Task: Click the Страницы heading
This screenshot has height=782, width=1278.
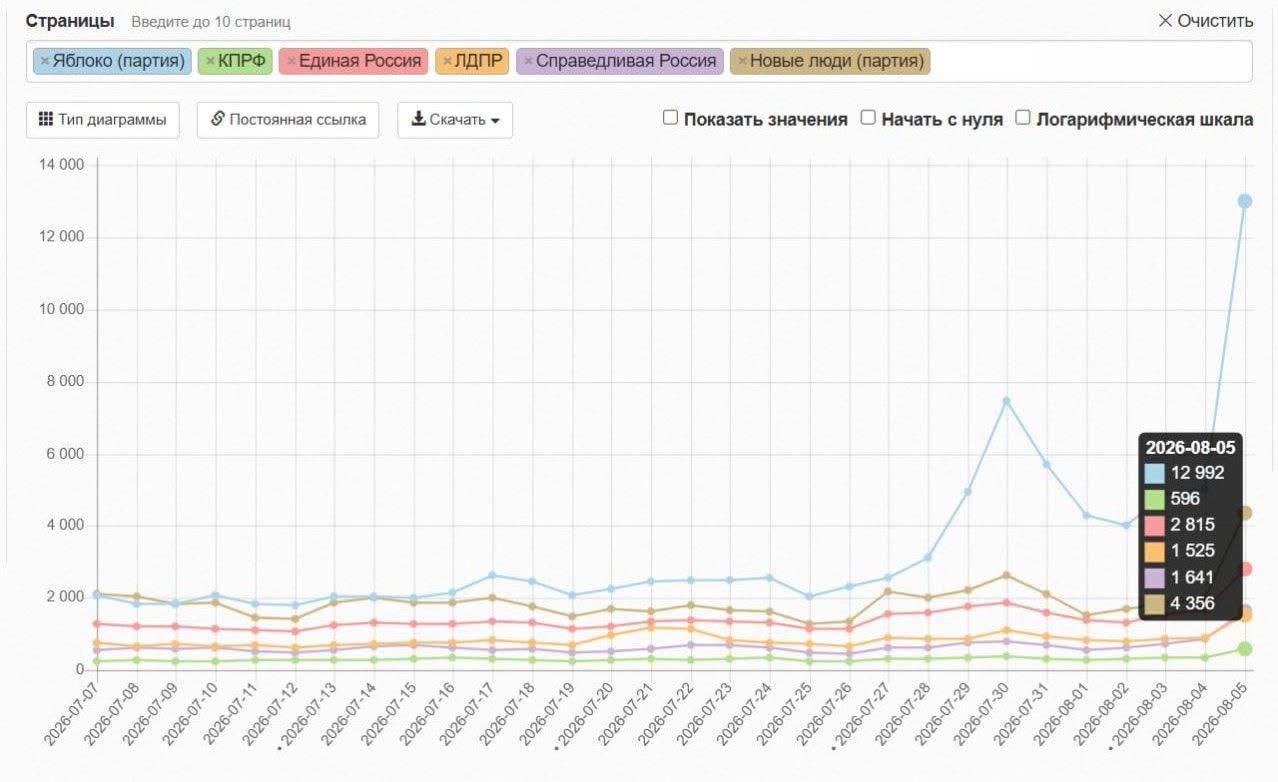Action: coord(70,21)
